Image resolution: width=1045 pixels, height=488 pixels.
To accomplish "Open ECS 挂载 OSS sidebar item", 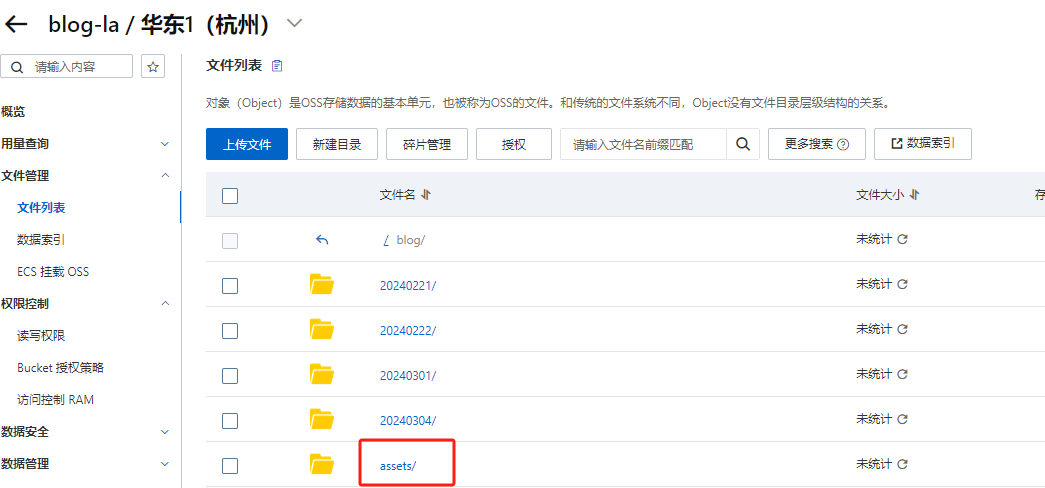I will tap(53, 272).
